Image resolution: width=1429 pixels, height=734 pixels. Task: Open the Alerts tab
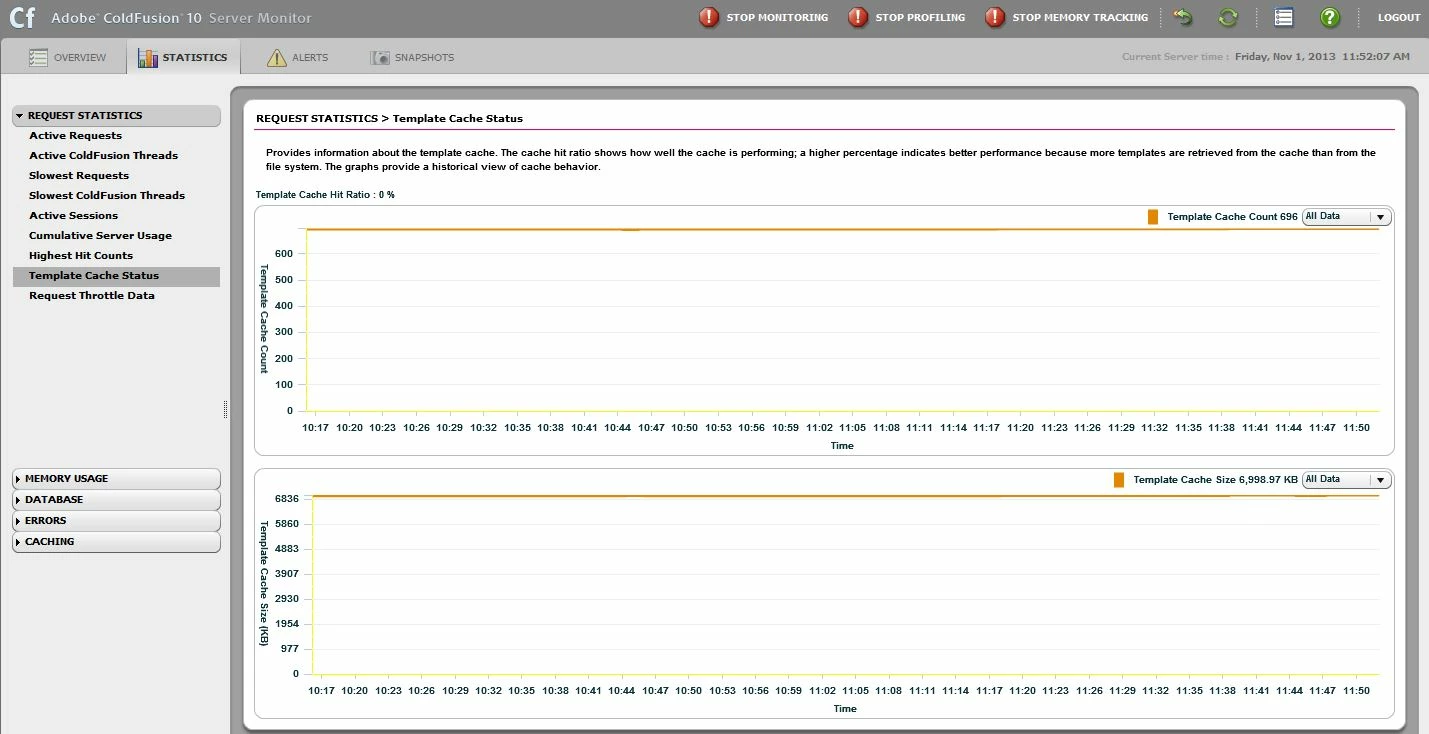298,58
